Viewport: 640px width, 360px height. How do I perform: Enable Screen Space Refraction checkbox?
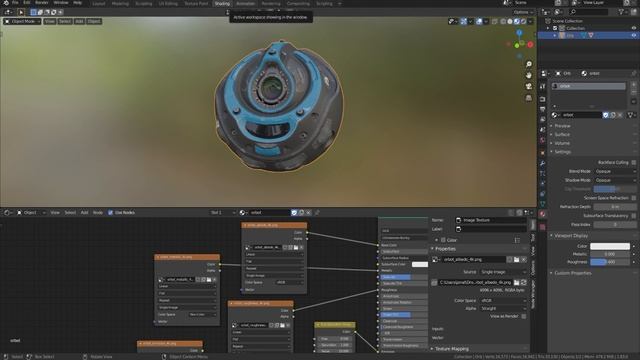pos(633,198)
